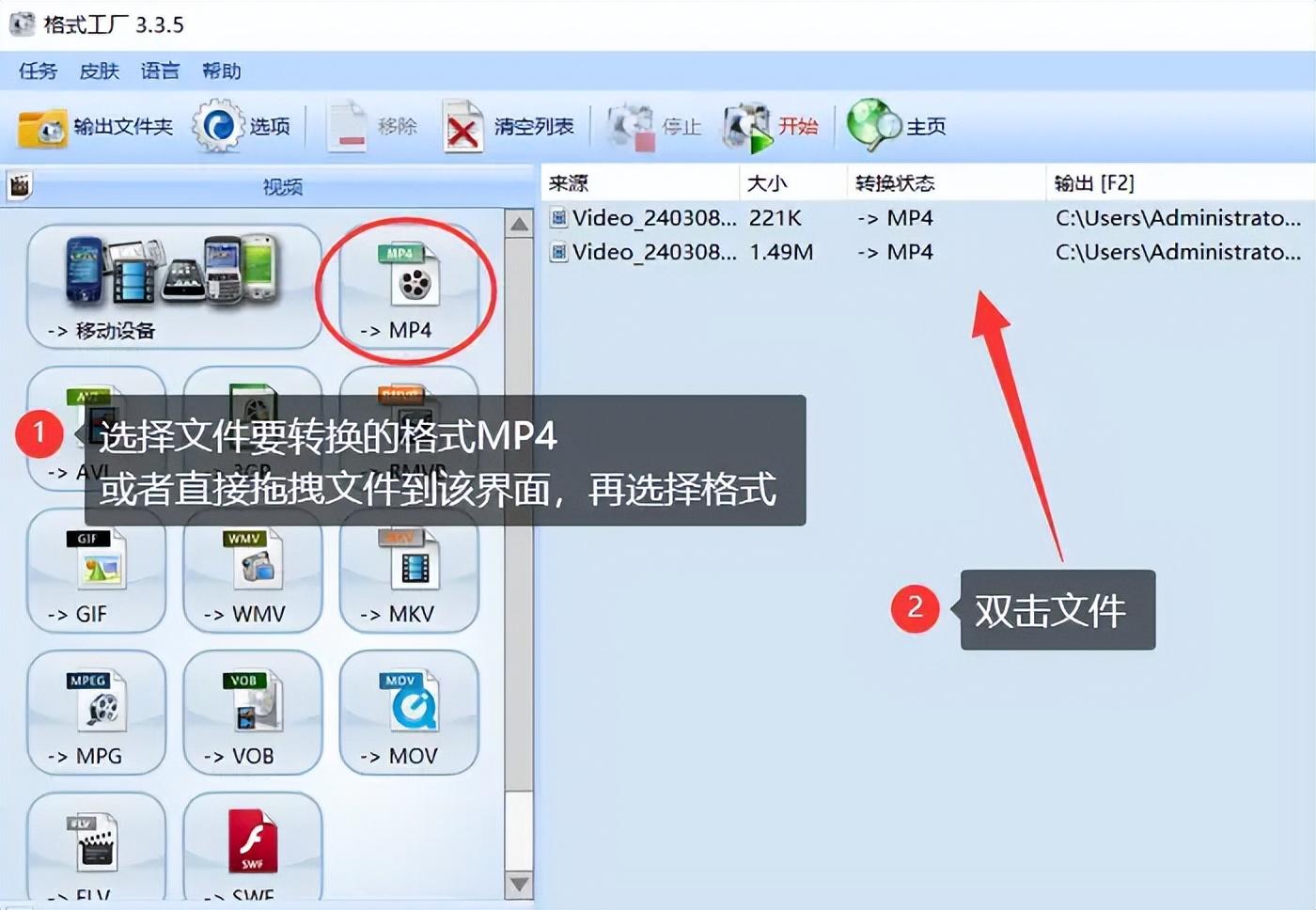1316x910 pixels.
Task: Choose the VOB format icon
Action: [x=250, y=713]
